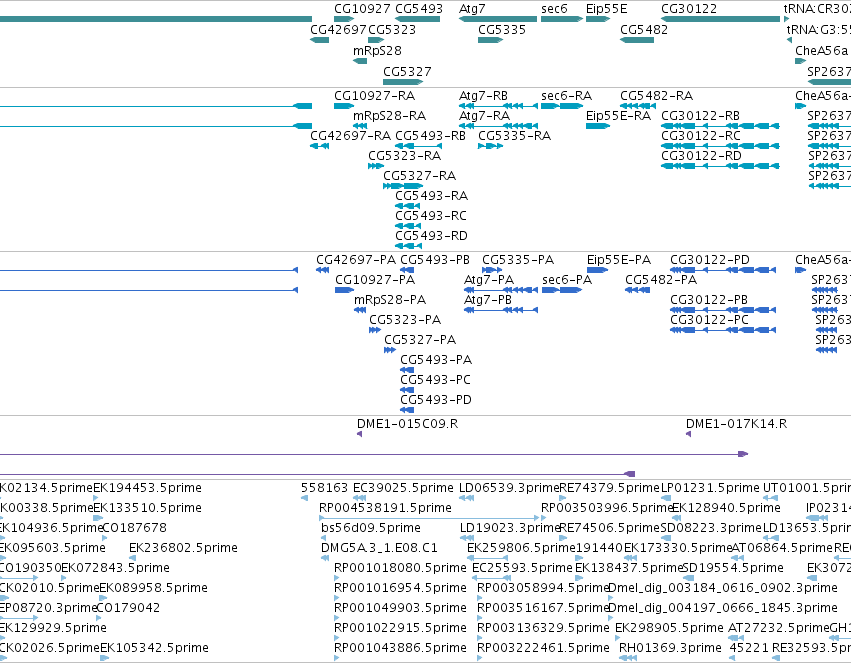Click the Atg7-PB protein label

tap(488, 300)
